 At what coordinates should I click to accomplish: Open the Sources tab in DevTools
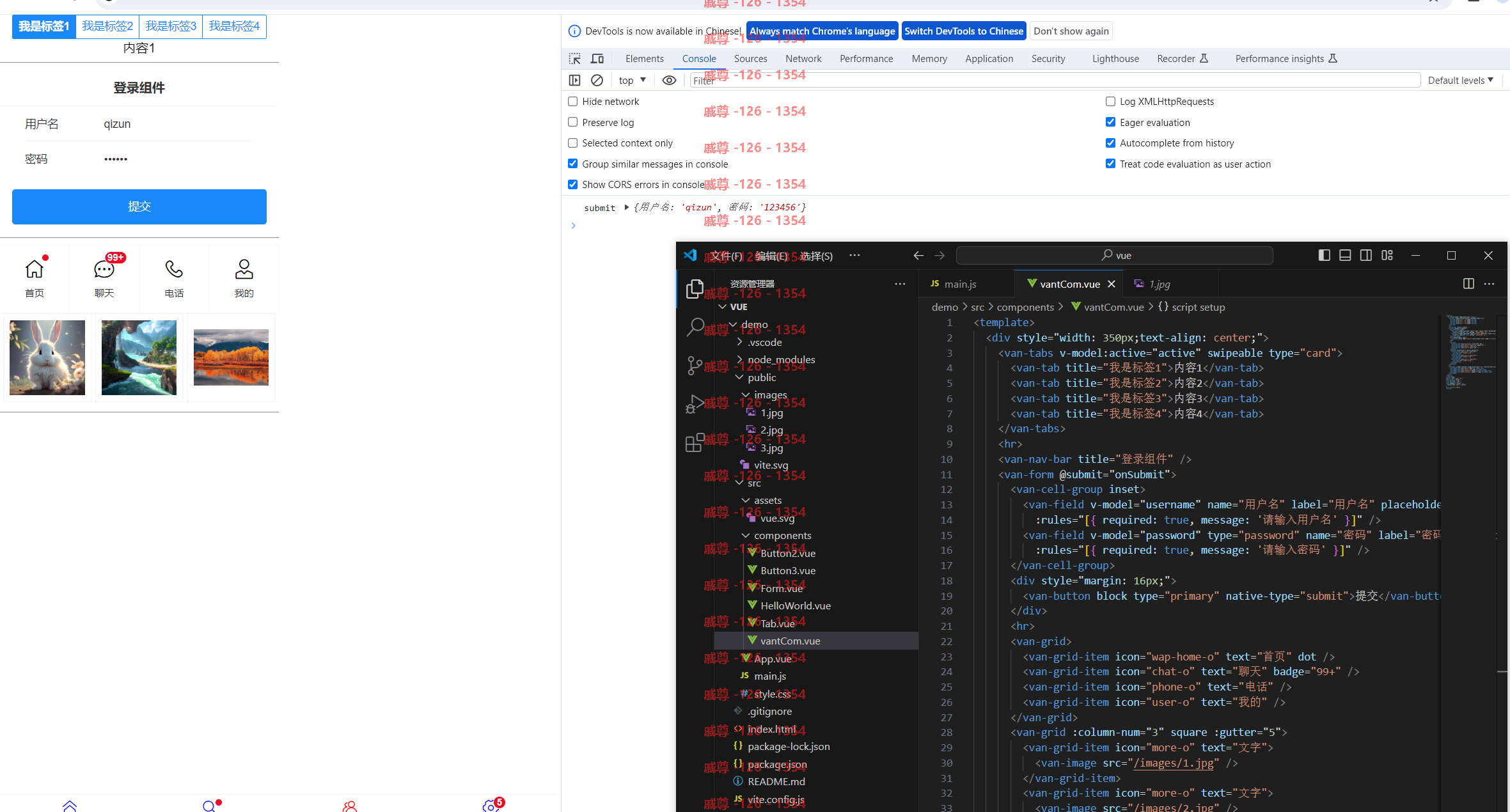click(750, 59)
